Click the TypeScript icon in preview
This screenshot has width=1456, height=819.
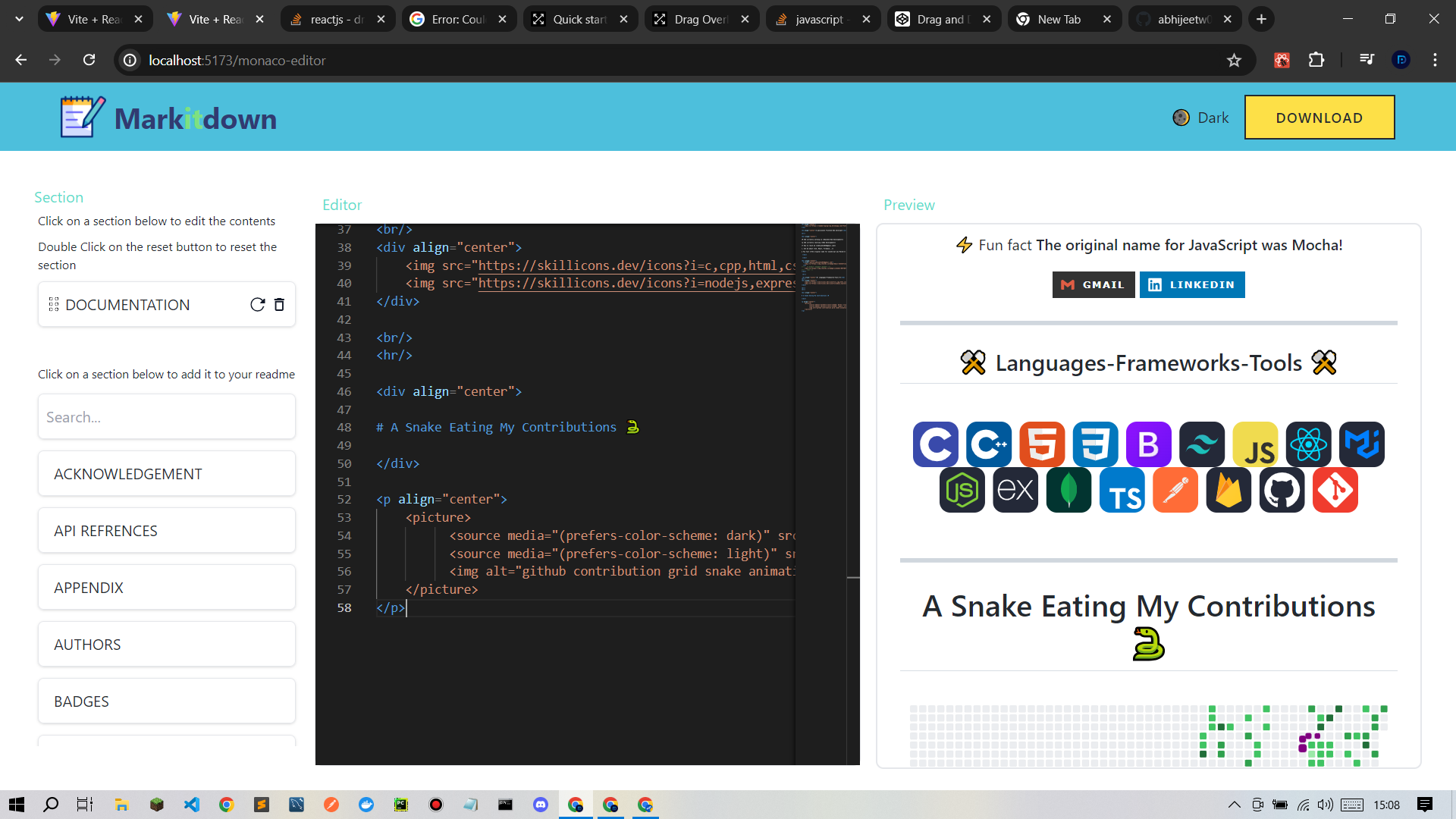pos(1122,491)
